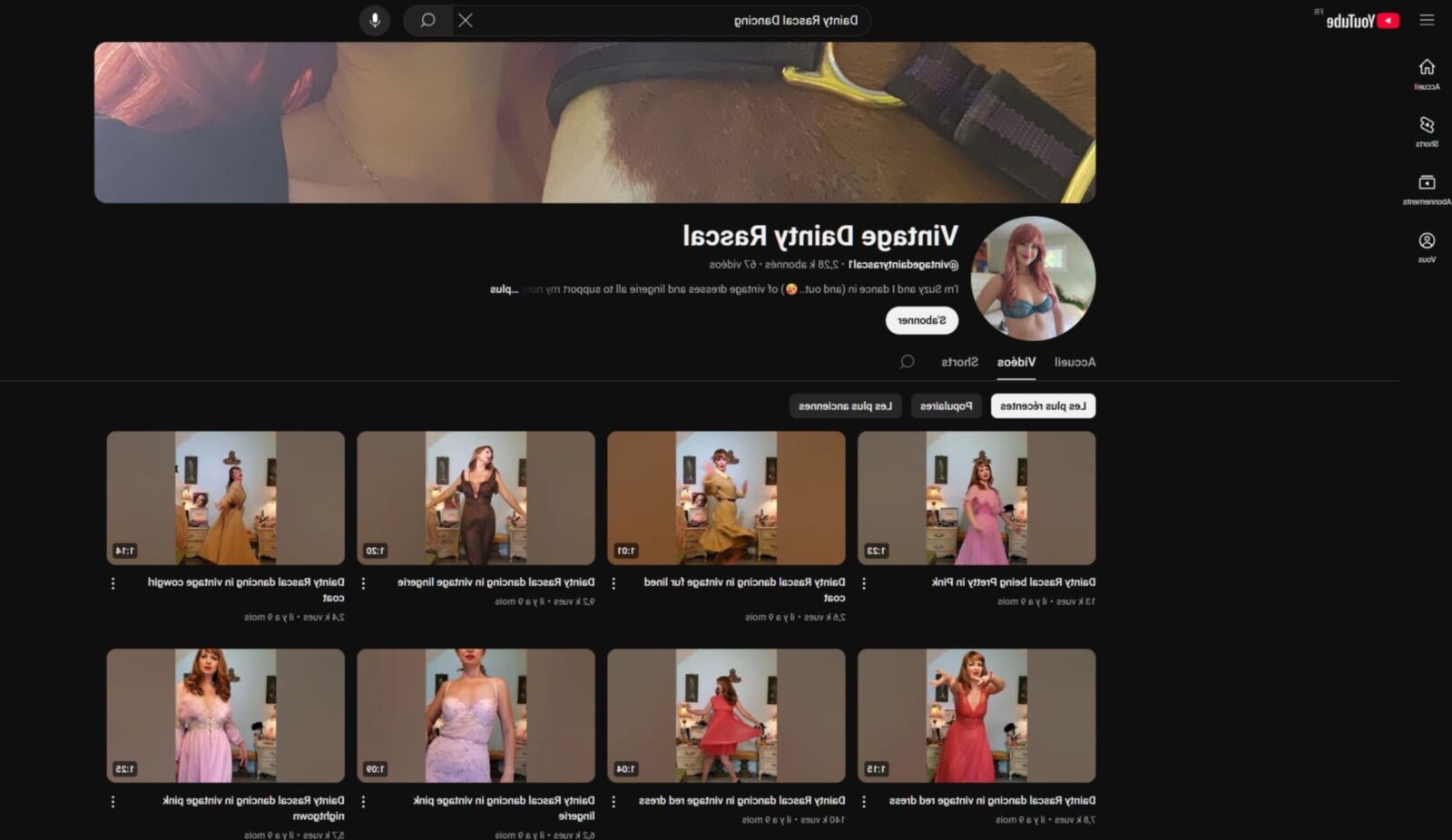Expand channel description with ...plus
Viewport: 1452px width, 840px height.
pyautogui.click(x=504, y=289)
